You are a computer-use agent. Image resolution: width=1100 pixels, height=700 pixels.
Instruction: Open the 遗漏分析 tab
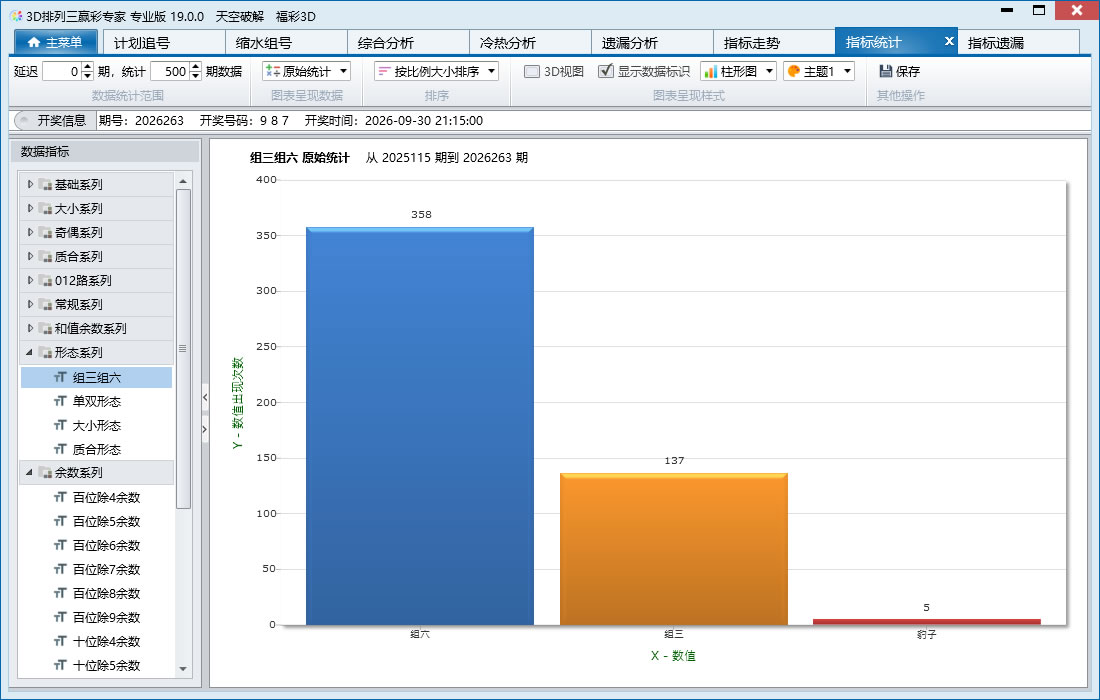(x=652, y=43)
